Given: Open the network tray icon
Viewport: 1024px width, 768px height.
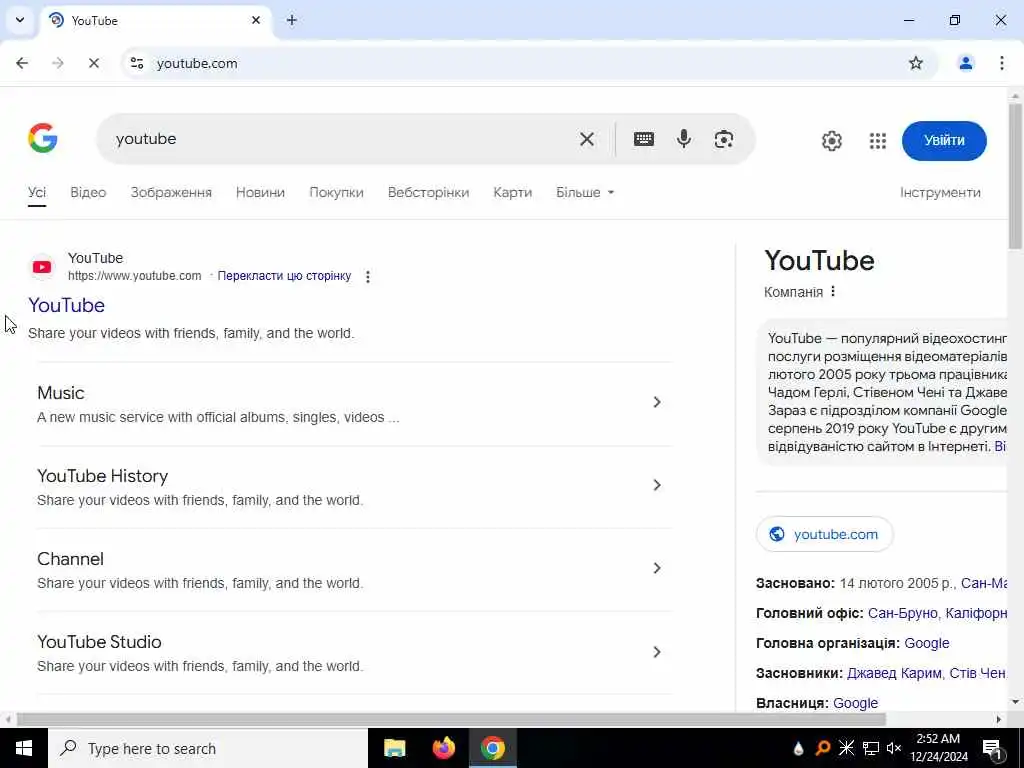Looking at the screenshot, I should pyautogui.click(x=871, y=748).
